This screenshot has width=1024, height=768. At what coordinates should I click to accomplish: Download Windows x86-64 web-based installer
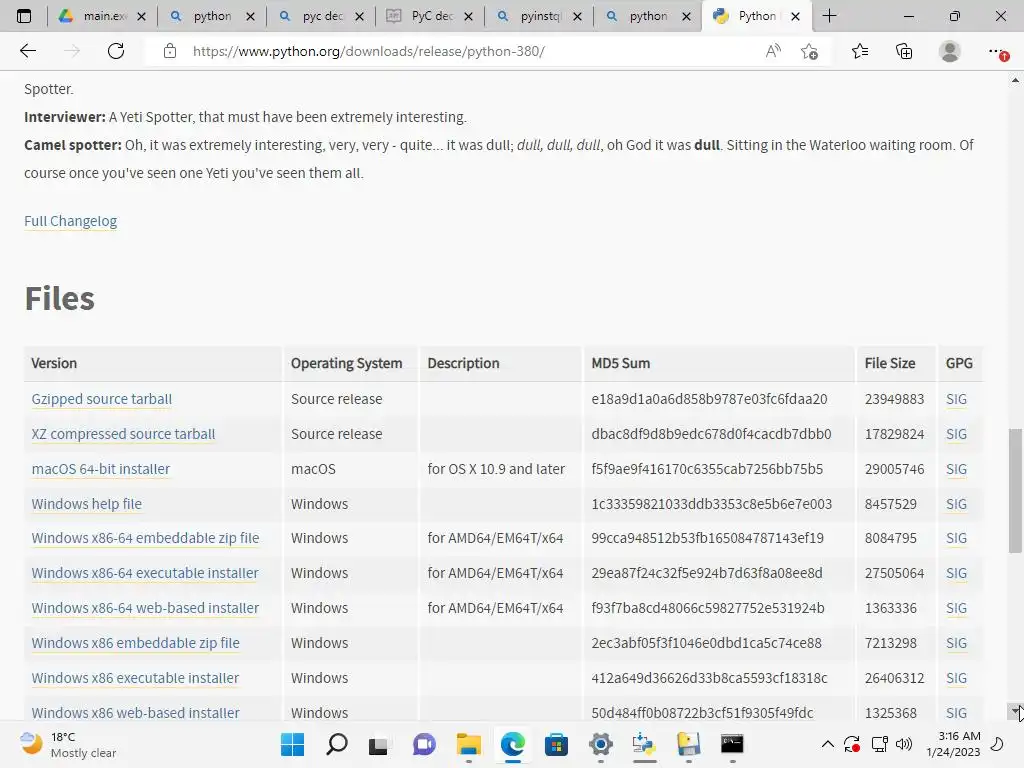pyautogui.click(x=145, y=608)
